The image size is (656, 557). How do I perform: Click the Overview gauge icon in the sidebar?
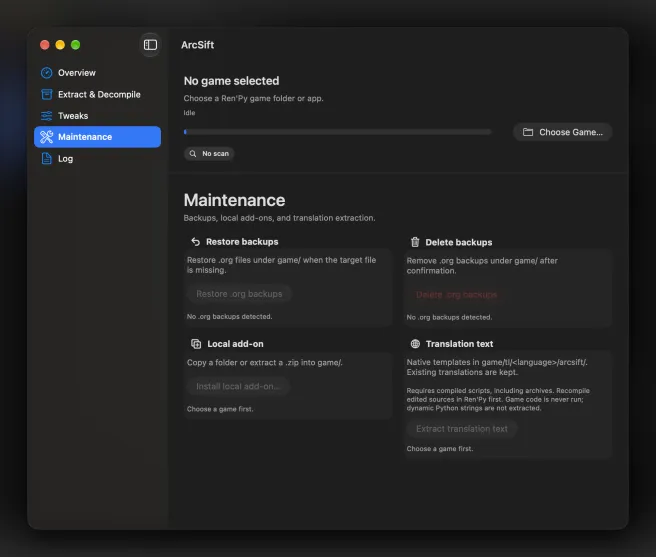coord(46,73)
